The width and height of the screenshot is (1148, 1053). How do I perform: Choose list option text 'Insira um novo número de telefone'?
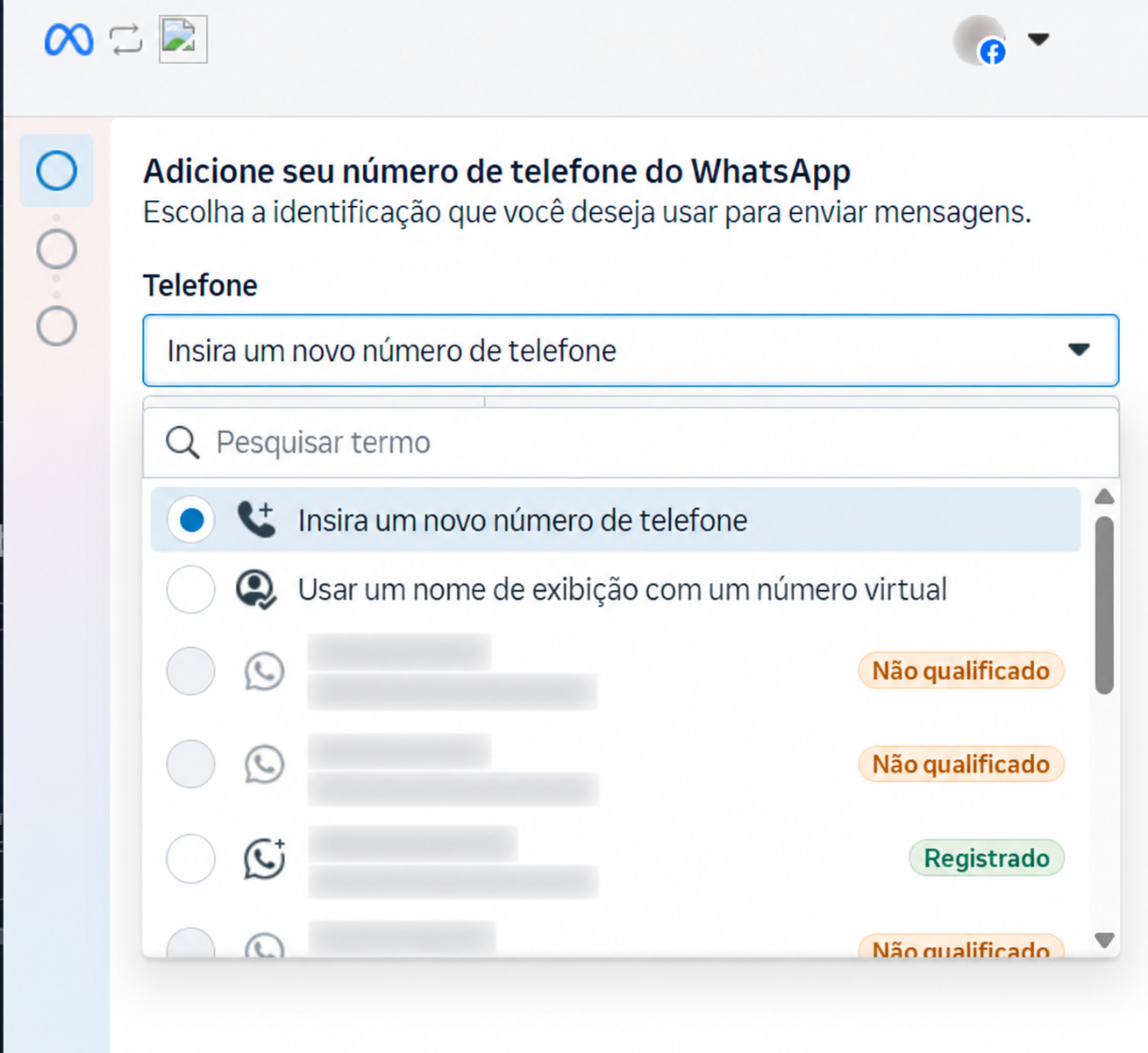(523, 521)
